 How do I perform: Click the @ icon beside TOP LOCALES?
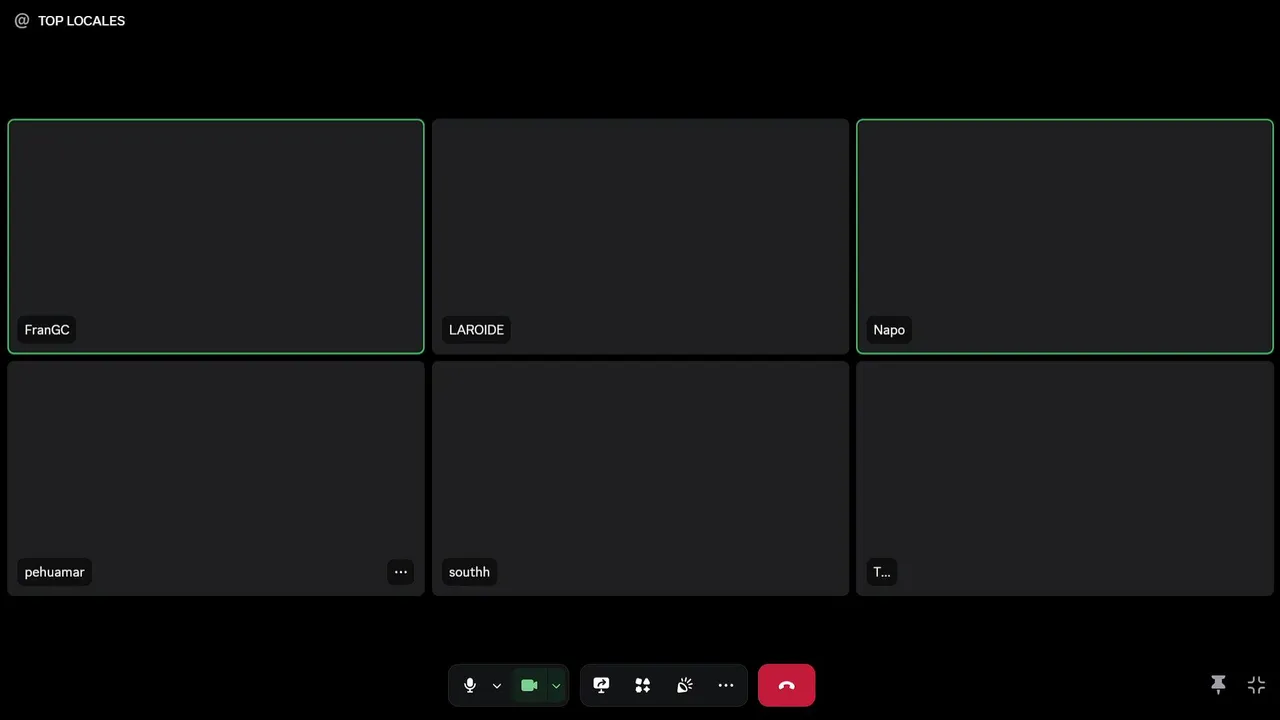point(22,21)
